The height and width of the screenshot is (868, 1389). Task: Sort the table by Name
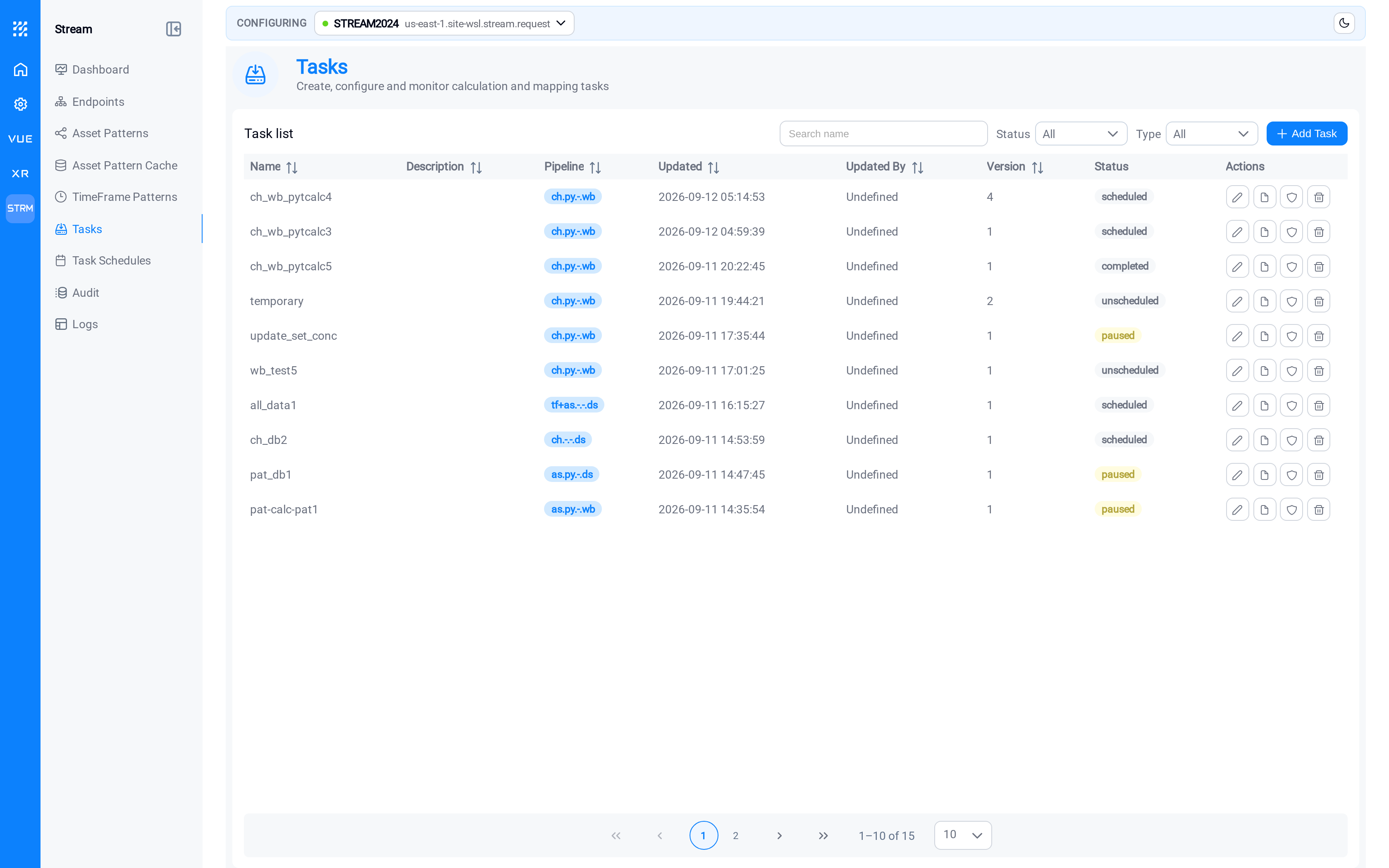pyautogui.click(x=291, y=167)
